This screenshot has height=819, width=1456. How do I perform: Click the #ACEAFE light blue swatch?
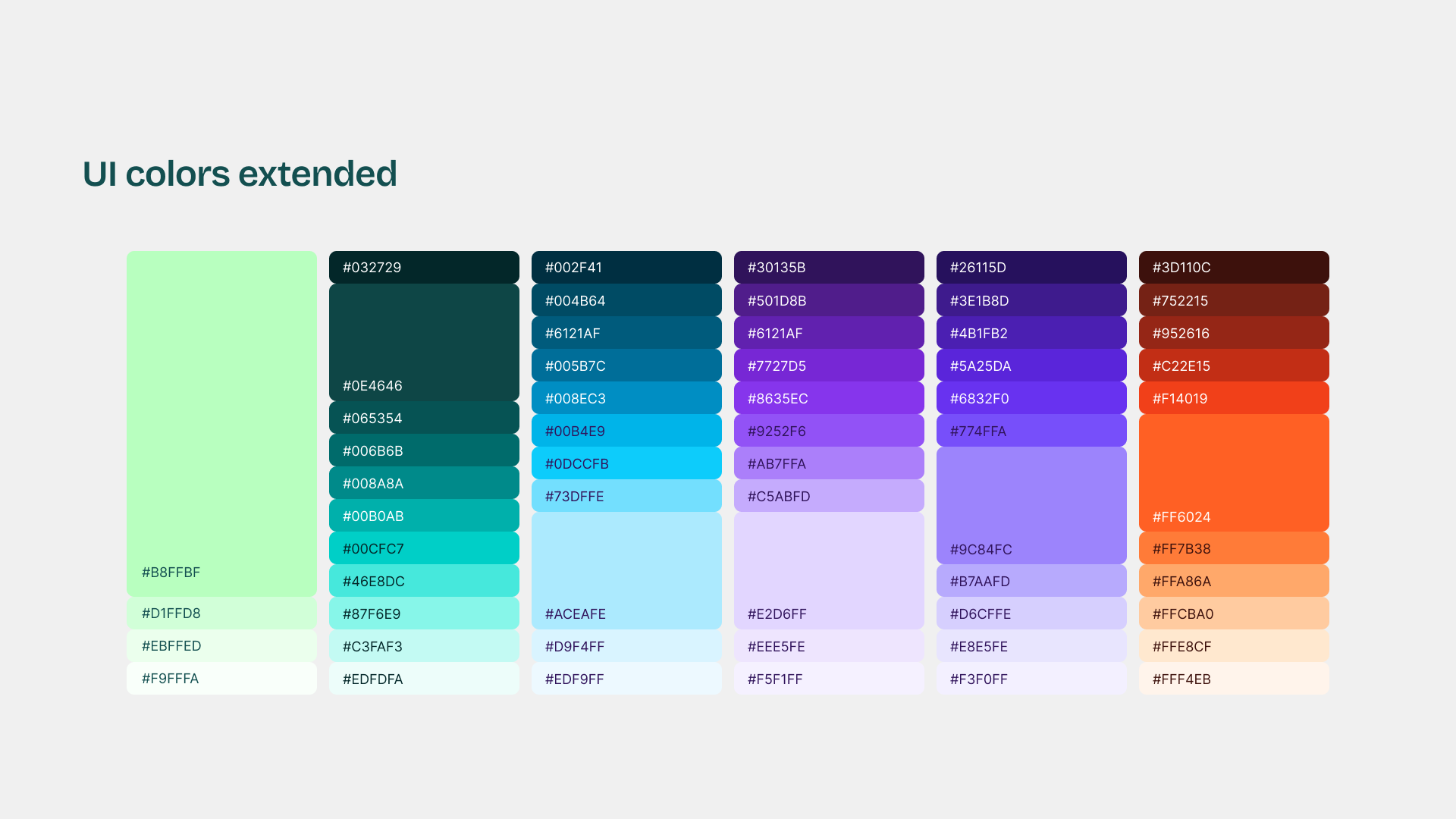626,570
